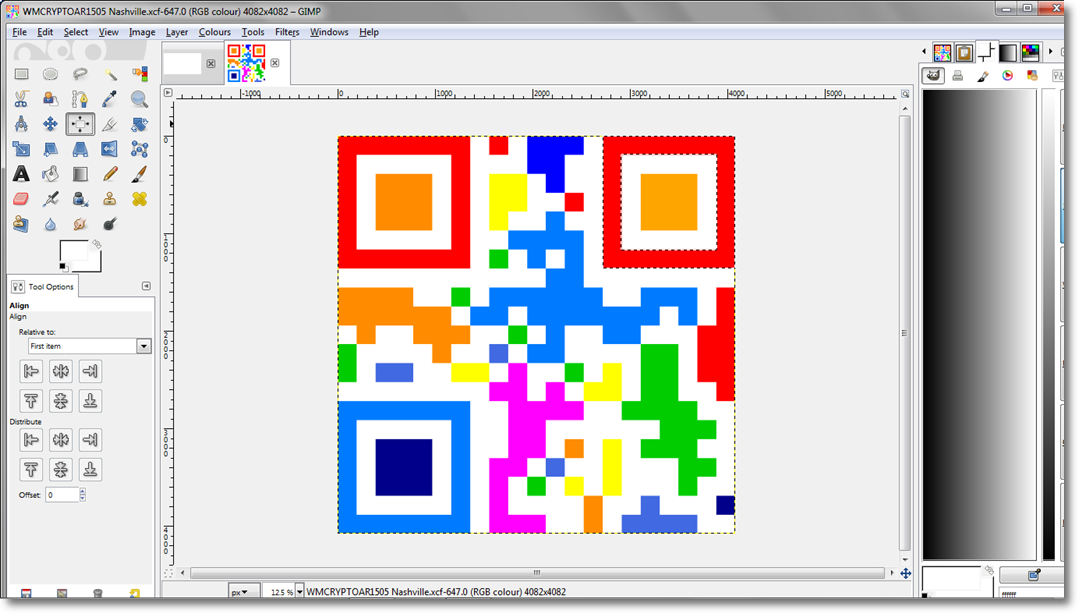
Task: Open the Tool Options tab configuration menu
Action: (x=146, y=286)
